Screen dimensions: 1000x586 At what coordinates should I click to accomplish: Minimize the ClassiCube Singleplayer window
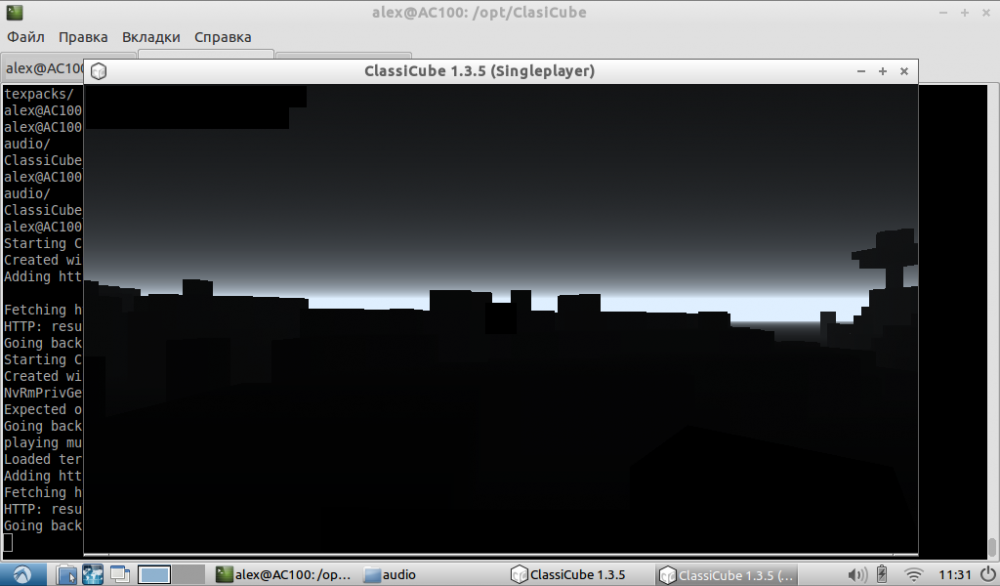(861, 71)
